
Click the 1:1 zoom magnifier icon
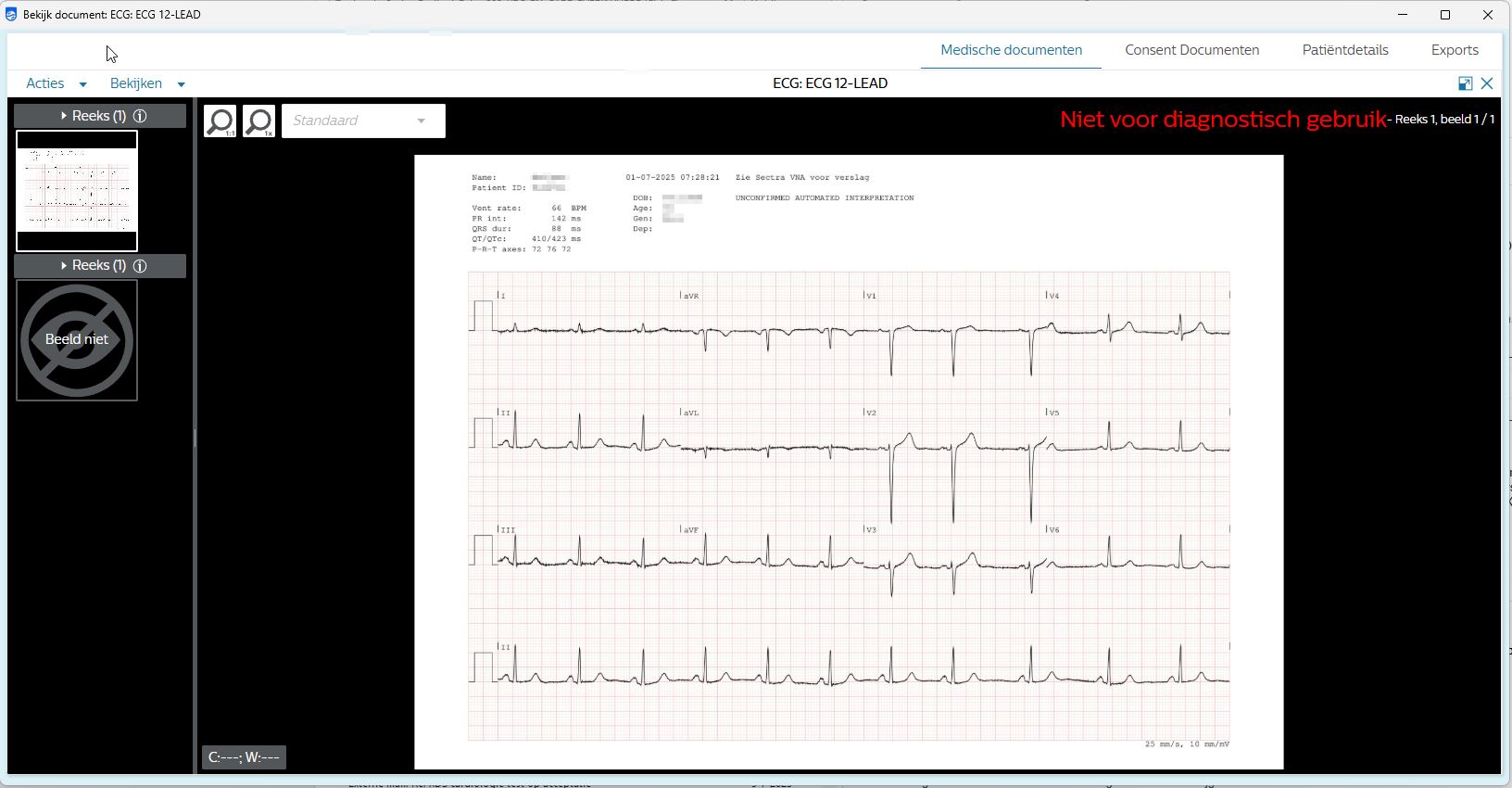tap(220, 121)
